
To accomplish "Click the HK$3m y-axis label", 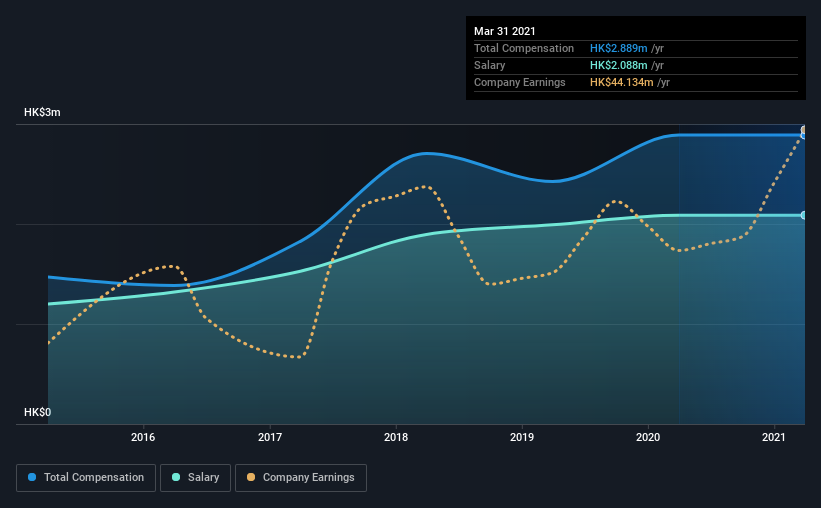I will (x=42, y=113).
